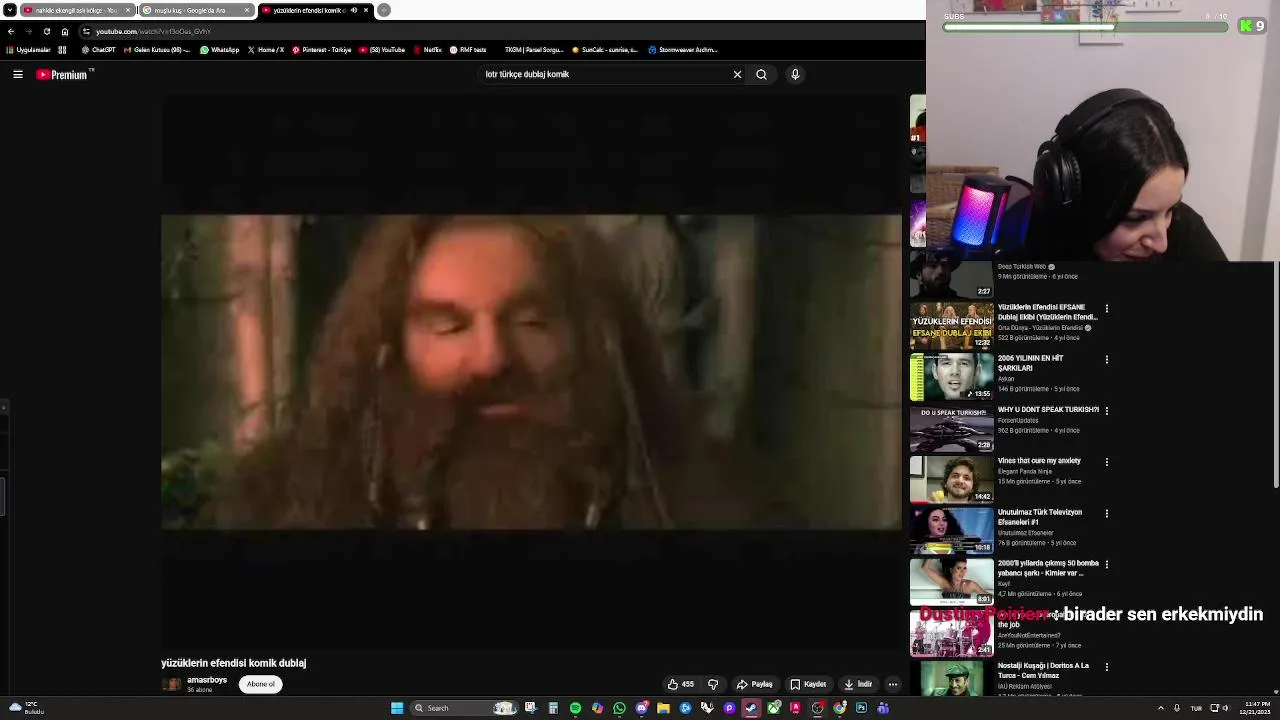Open options menu for 'Yüzüklerin Efendisi EFSANE' video

click(x=1107, y=308)
